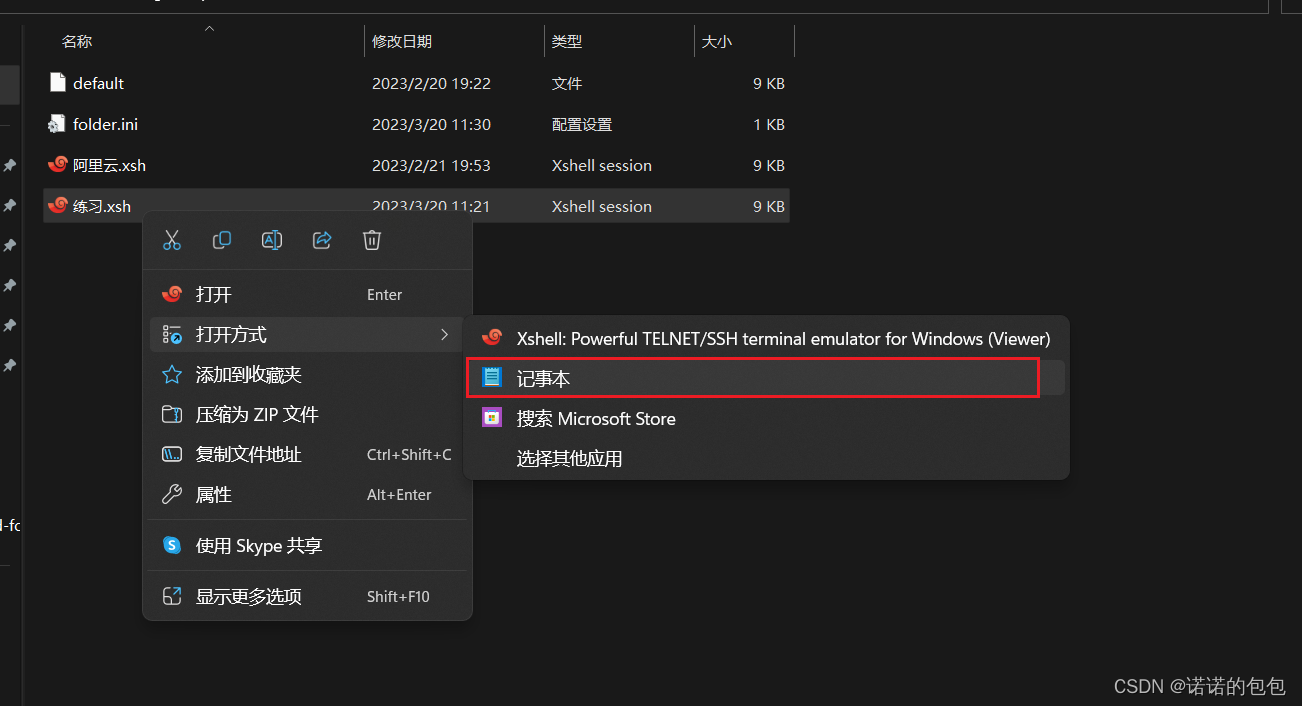This screenshot has height=706, width=1302.
Task: Select 打开方式 menu entry
Action: click(x=308, y=334)
